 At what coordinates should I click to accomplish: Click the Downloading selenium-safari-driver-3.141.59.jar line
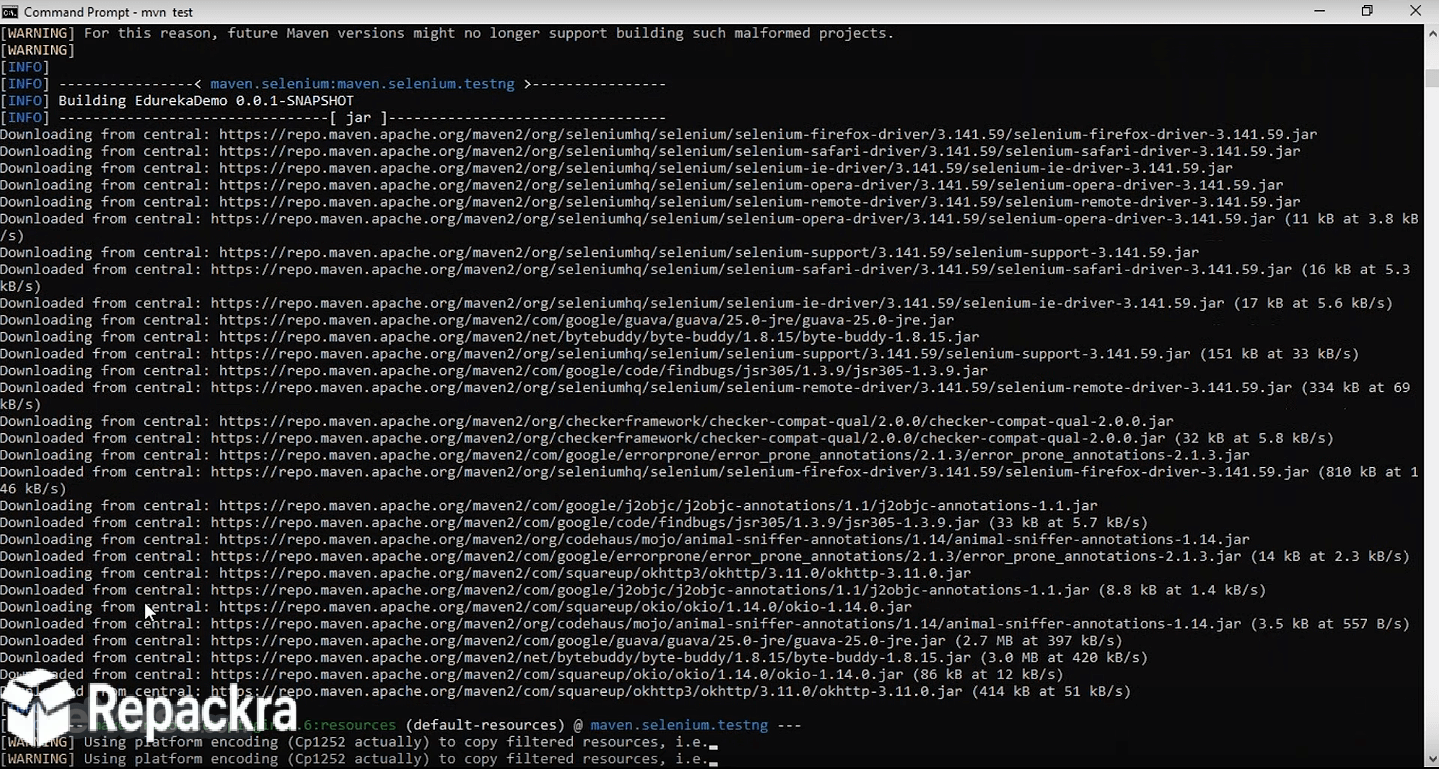click(x=650, y=152)
